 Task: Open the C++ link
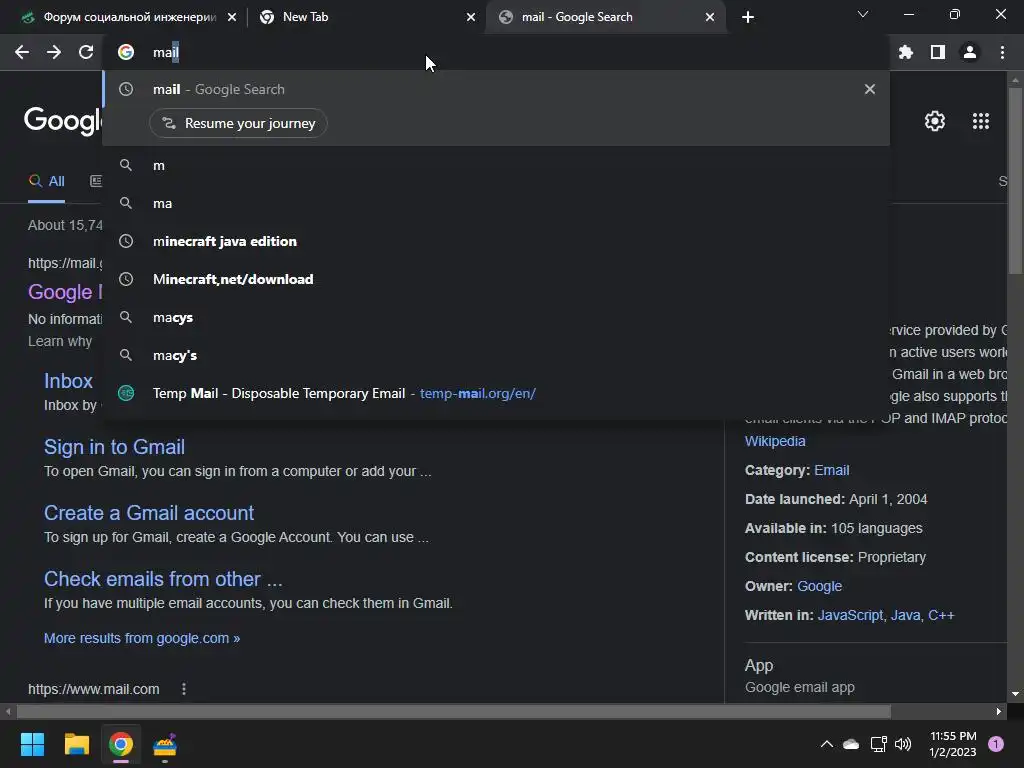(941, 615)
